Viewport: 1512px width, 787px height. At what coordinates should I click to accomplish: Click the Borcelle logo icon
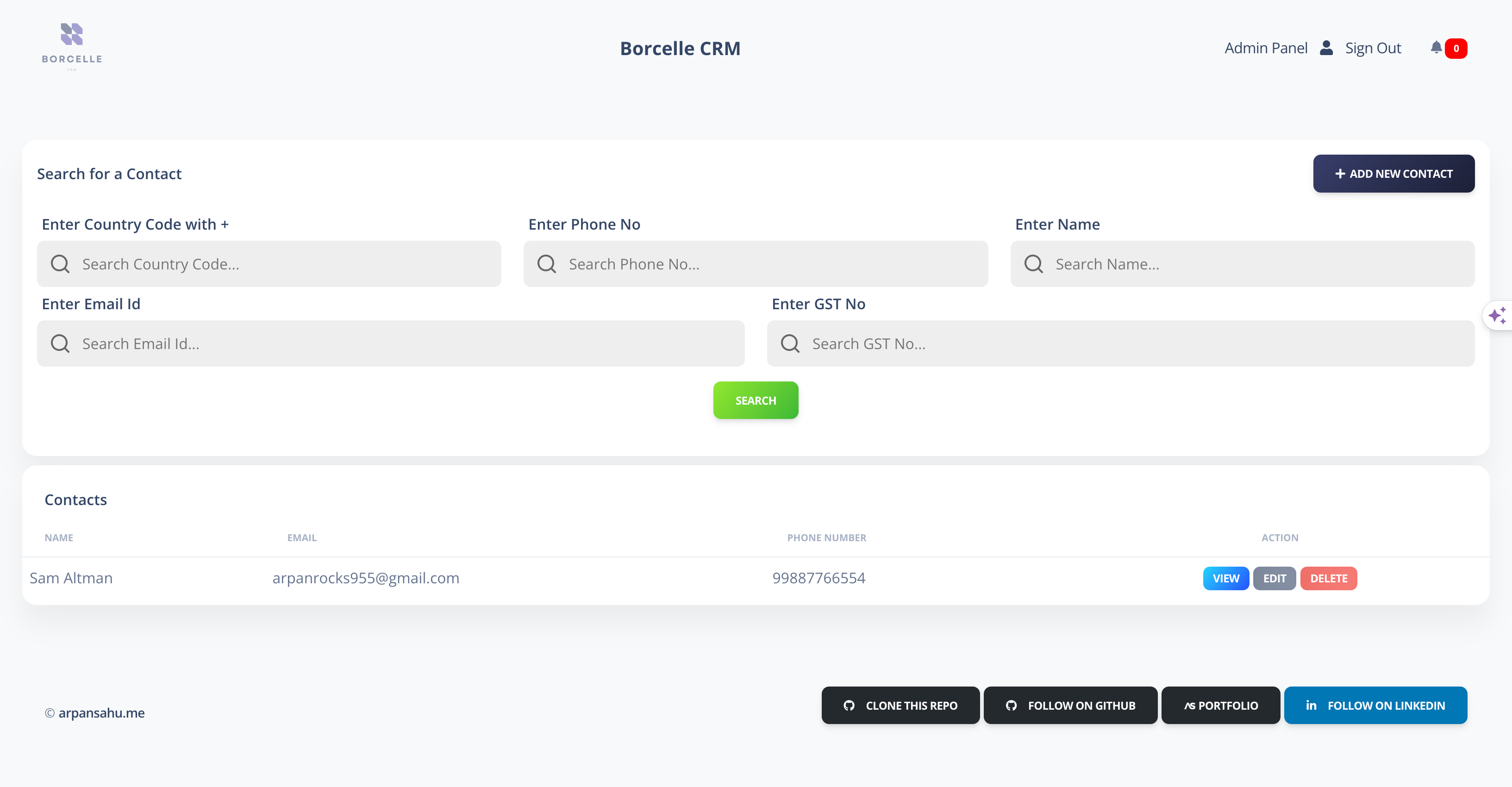72,35
